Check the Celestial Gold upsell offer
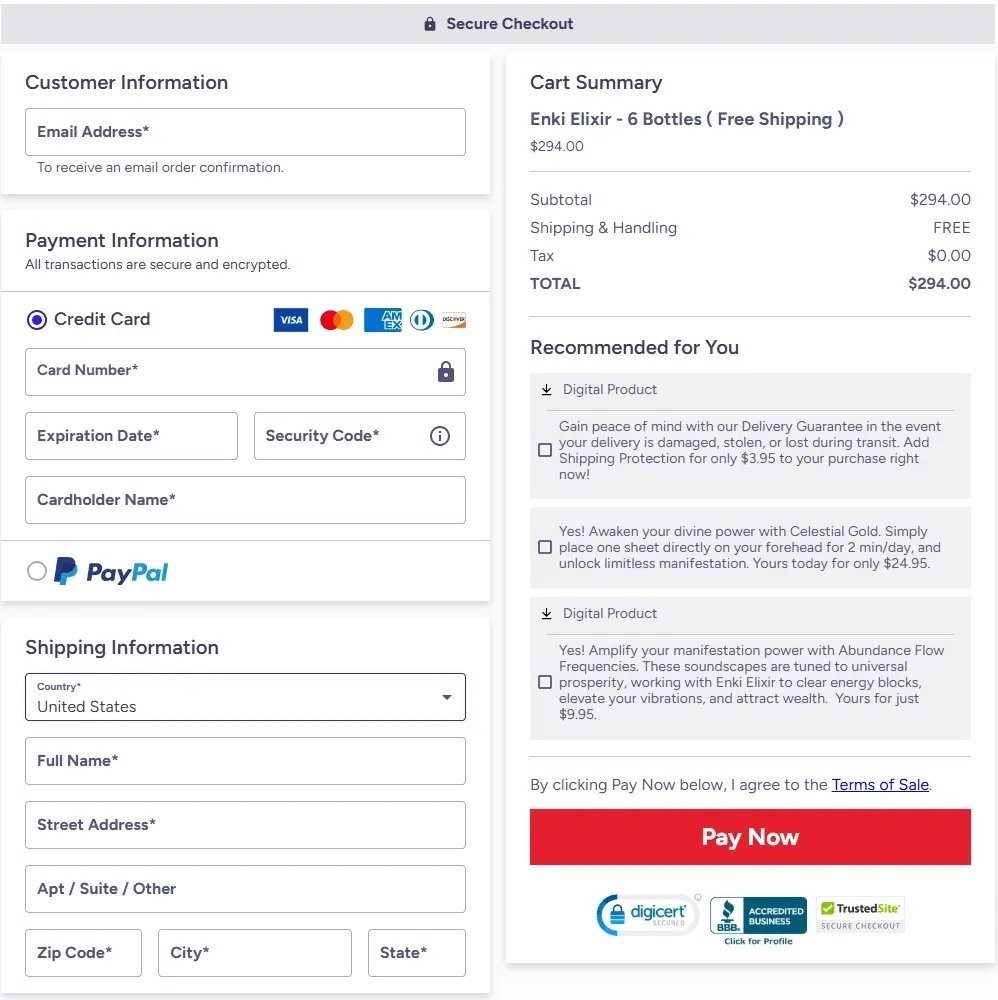The image size is (998, 1000). click(545, 547)
